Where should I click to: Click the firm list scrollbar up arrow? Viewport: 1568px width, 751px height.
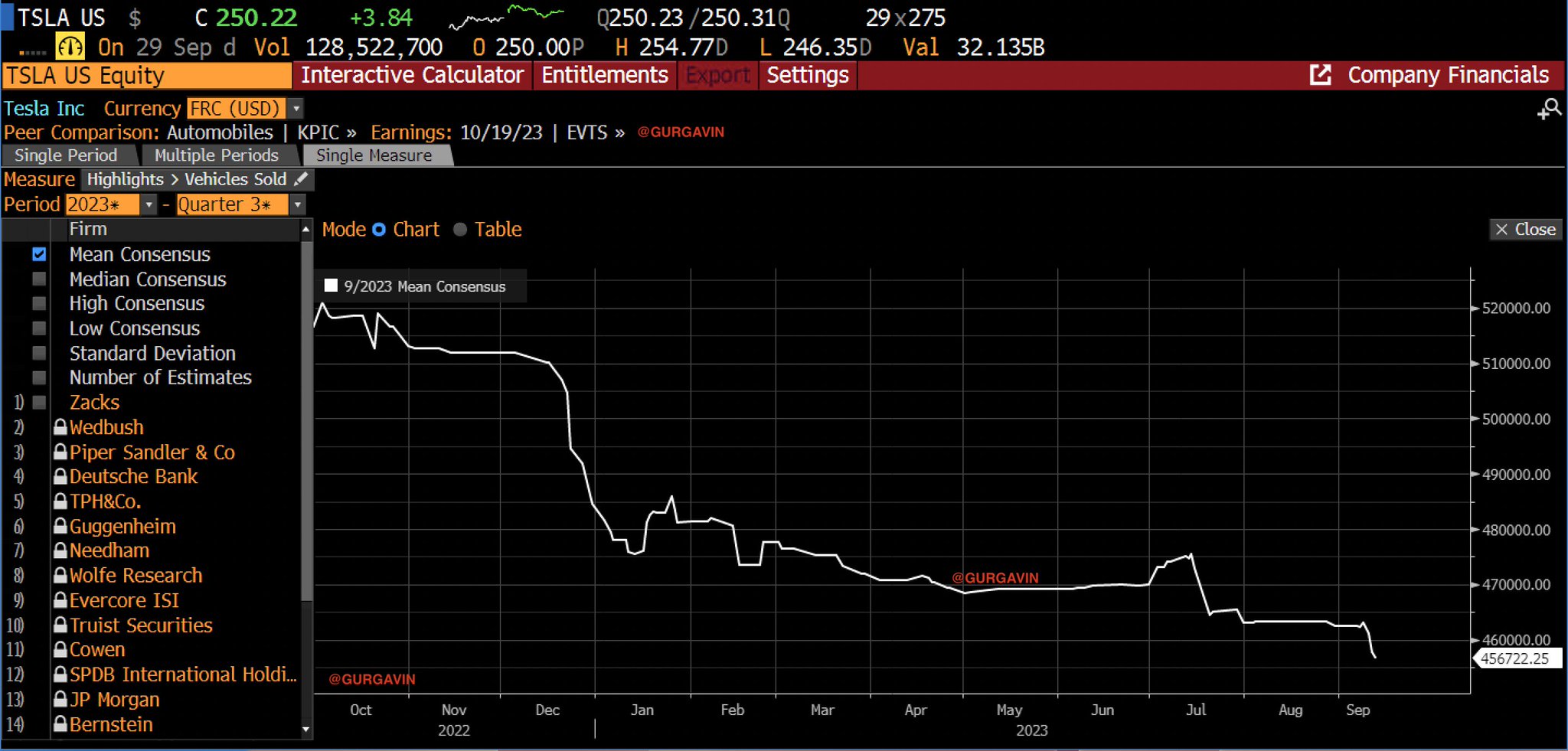306,229
